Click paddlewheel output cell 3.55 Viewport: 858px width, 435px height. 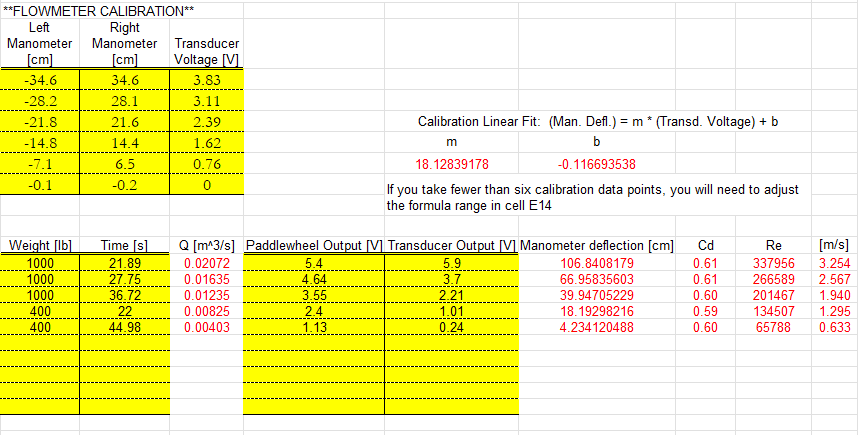coord(314,295)
